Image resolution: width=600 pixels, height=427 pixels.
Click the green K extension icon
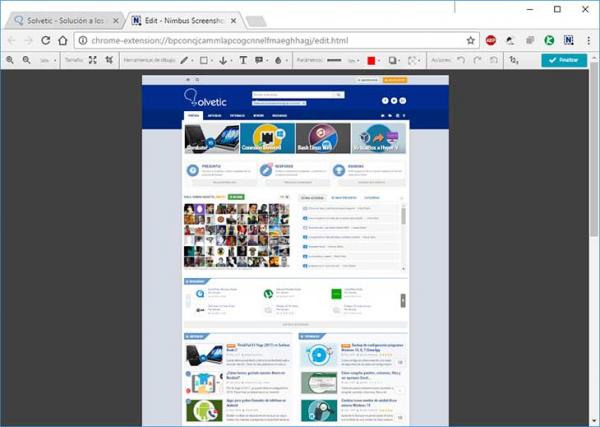[549, 40]
